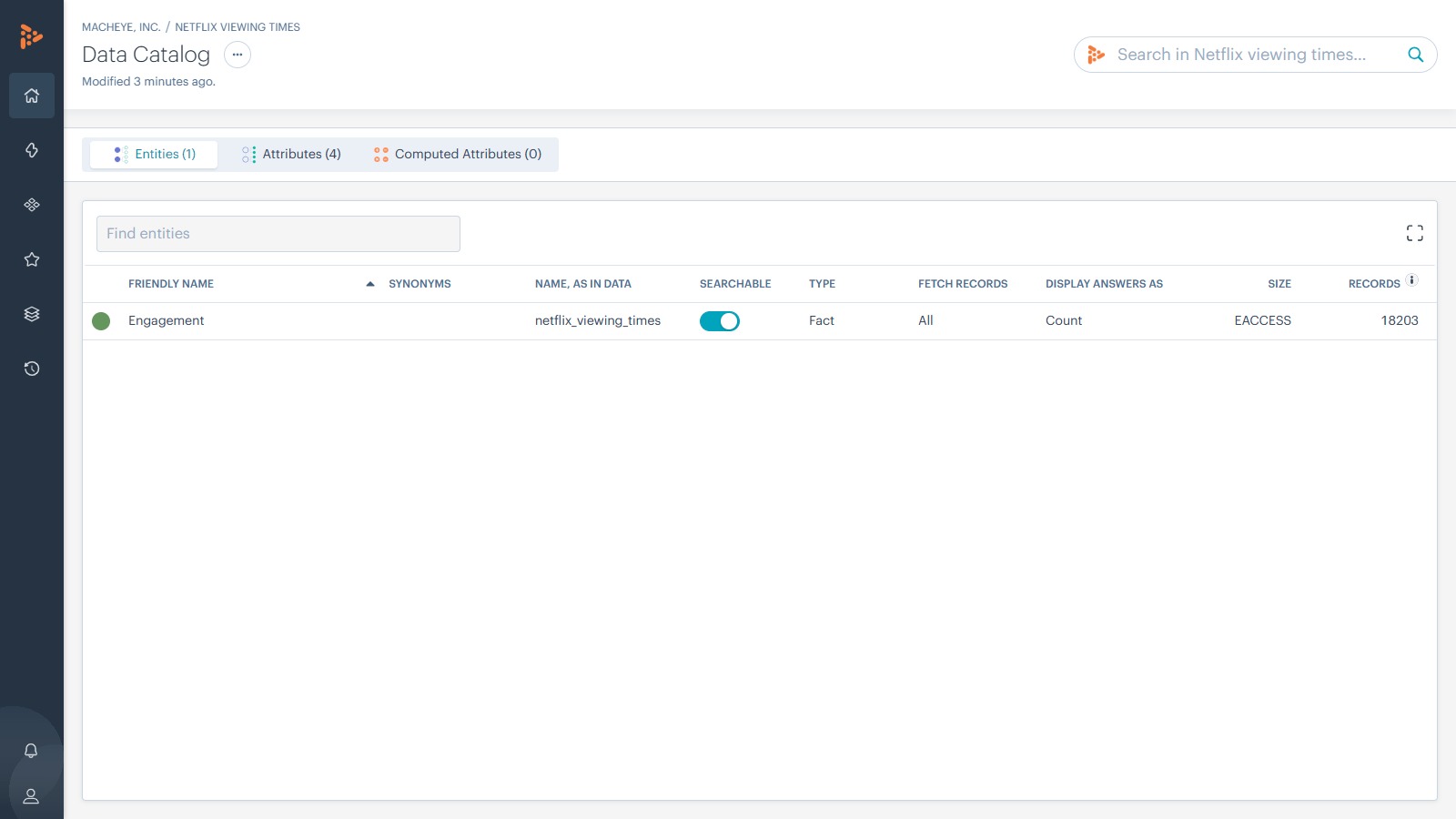Click the FRIENDLY NAME column header

(171, 284)
